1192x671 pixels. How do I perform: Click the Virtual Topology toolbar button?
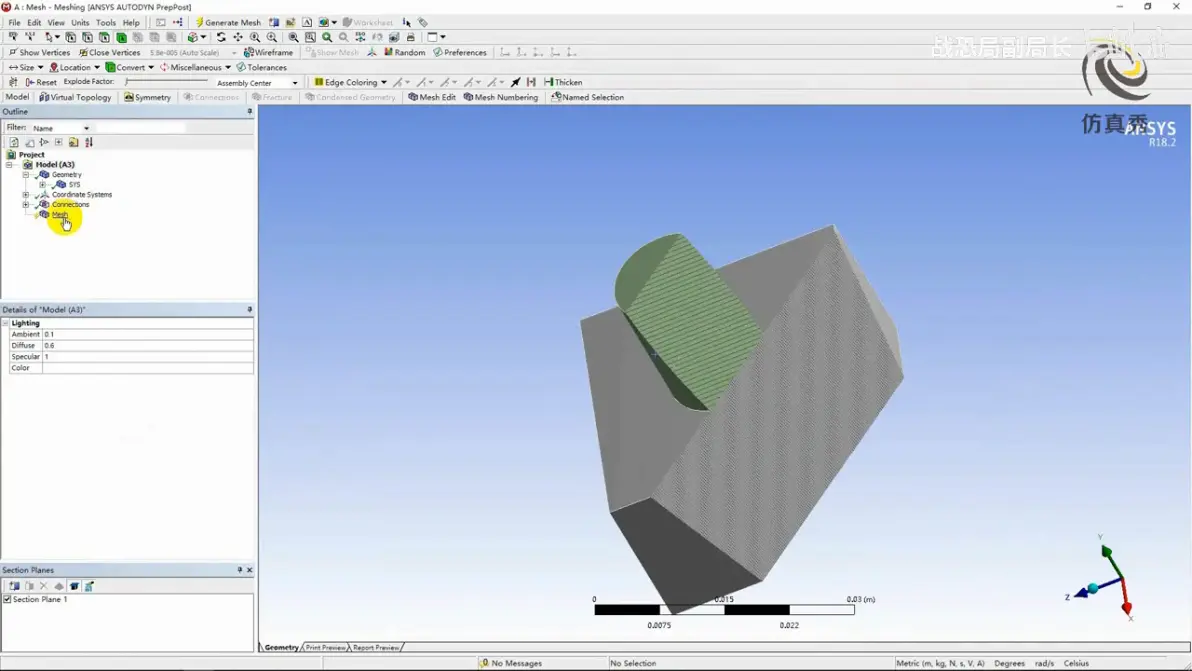(x=75, y=97)
